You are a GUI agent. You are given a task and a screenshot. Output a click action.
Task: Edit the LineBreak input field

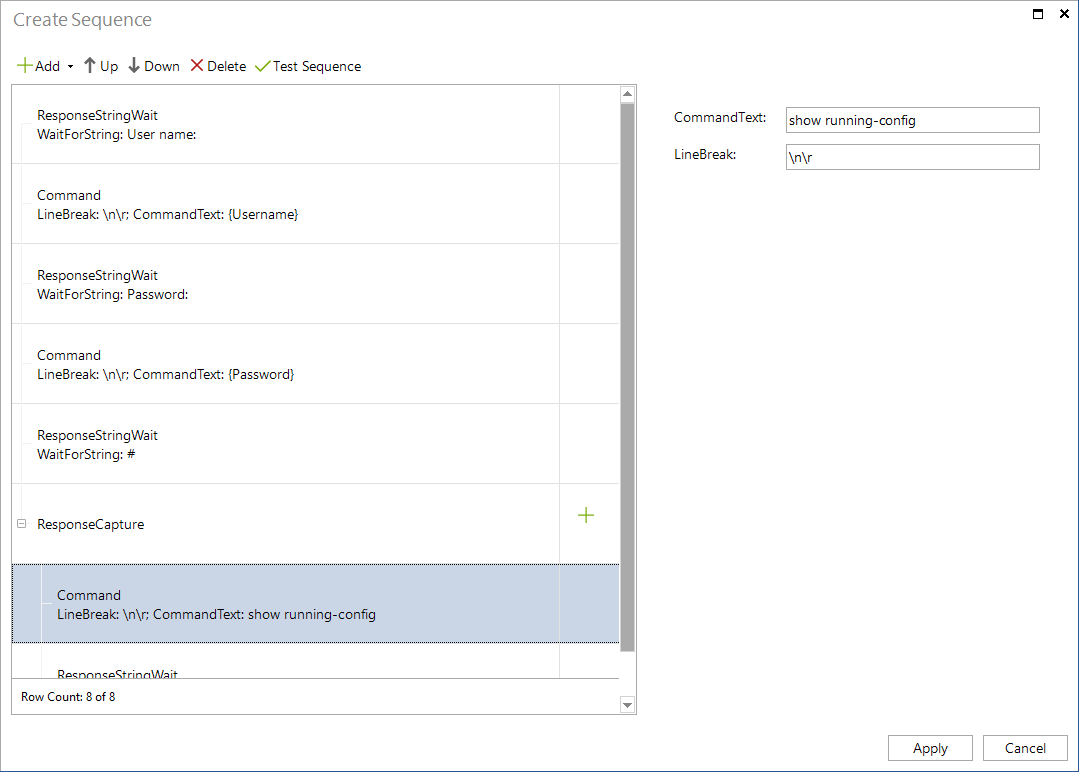coord(911,157)
